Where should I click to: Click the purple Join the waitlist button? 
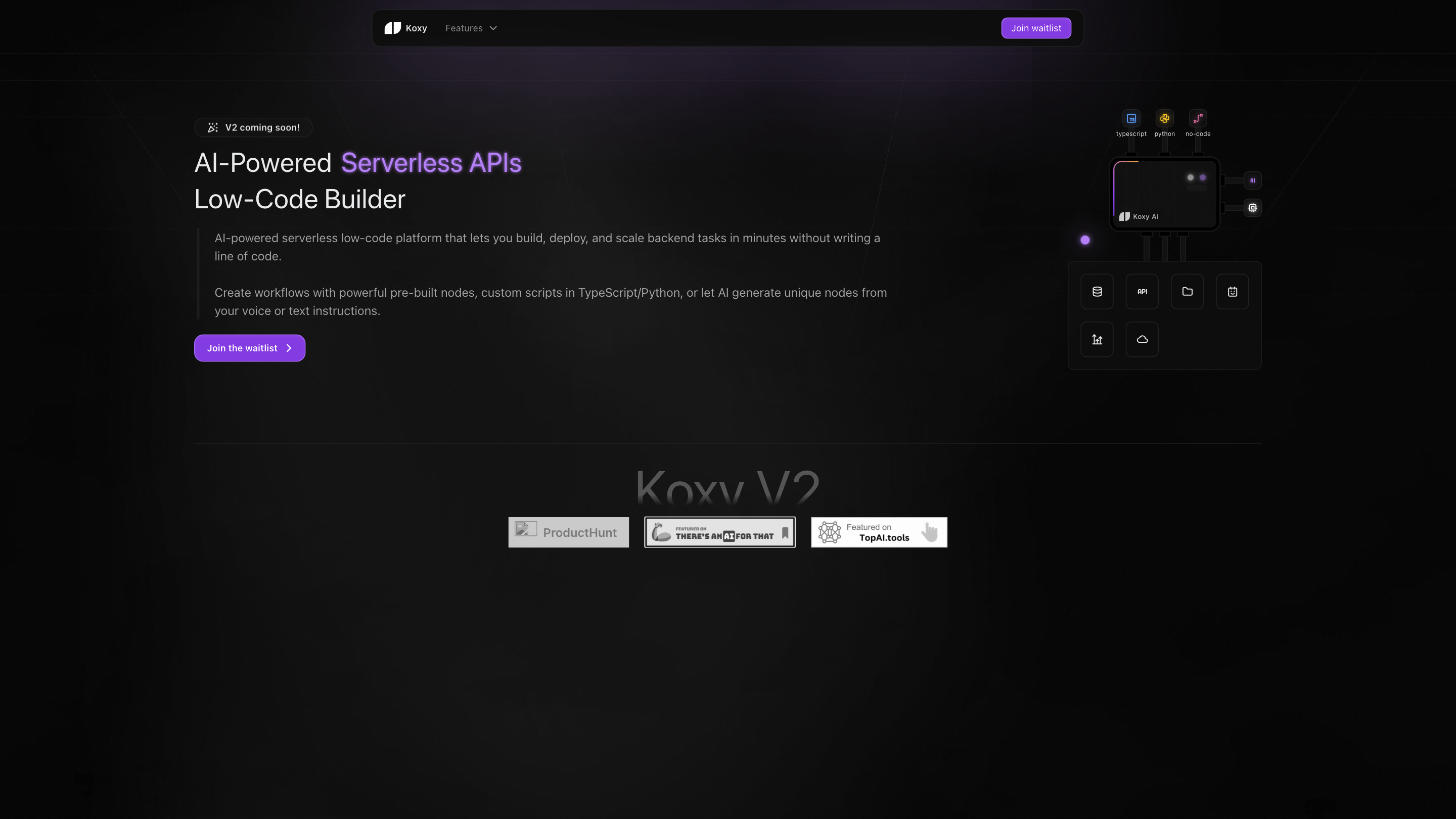coord(249,348)
